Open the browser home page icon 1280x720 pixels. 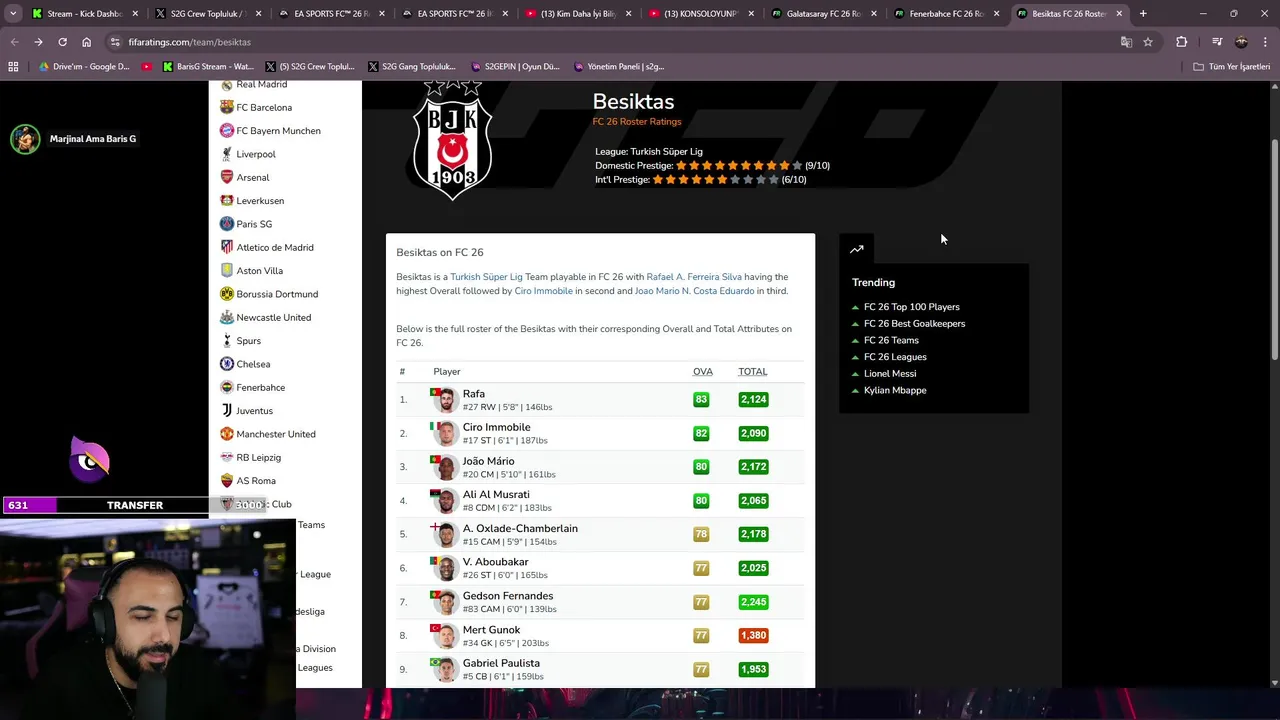[86, 42]
